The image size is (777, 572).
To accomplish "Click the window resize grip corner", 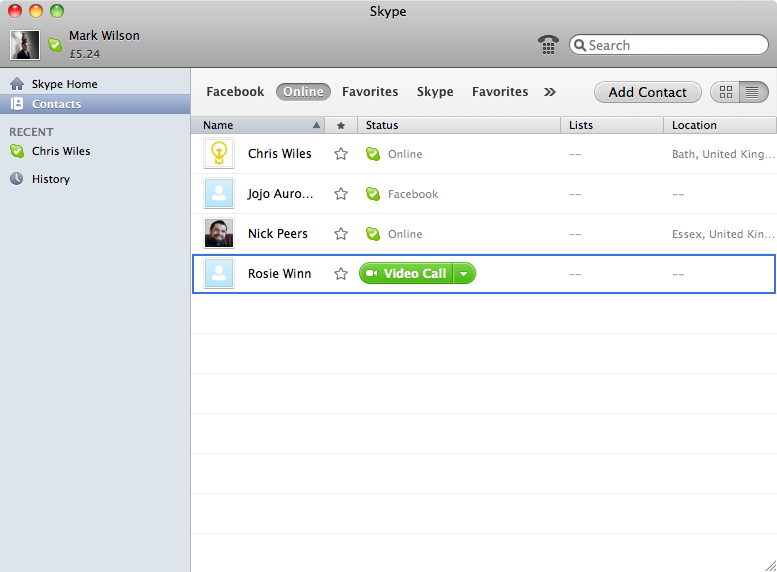I will coord(771,566).
